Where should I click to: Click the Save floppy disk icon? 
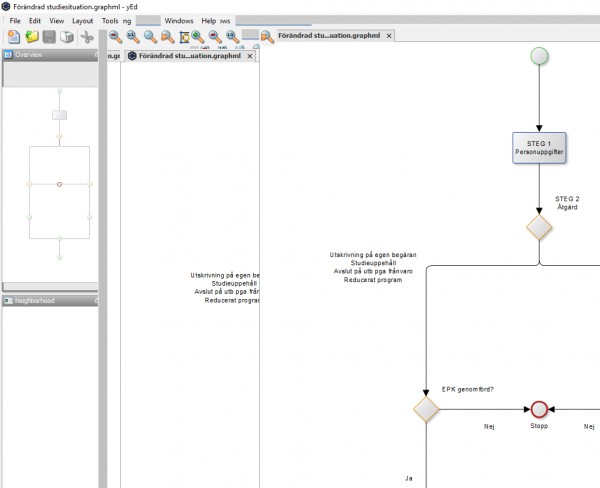(49, 37)
